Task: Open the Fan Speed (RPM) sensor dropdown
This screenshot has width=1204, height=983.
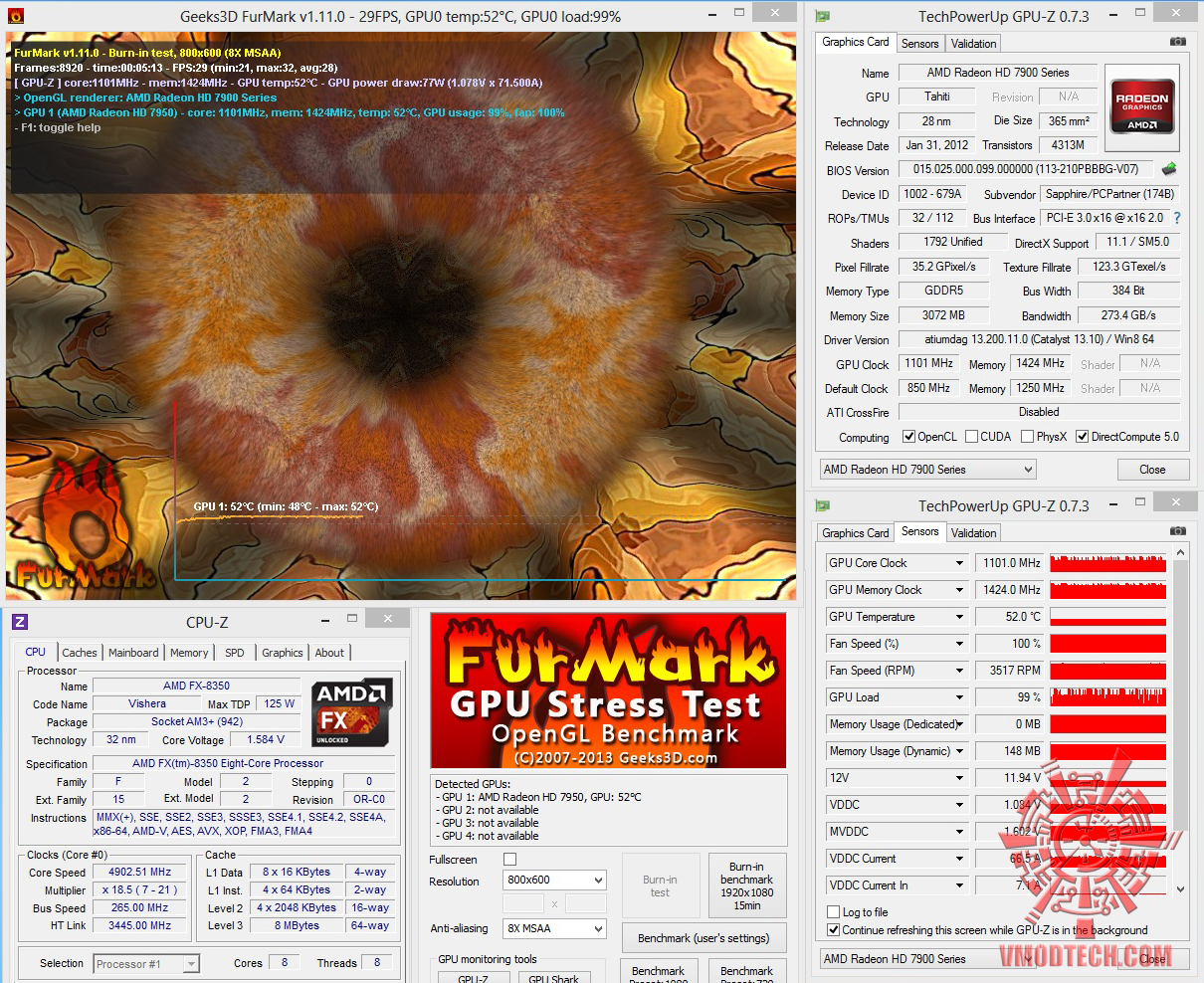Action: coord(896,671)
